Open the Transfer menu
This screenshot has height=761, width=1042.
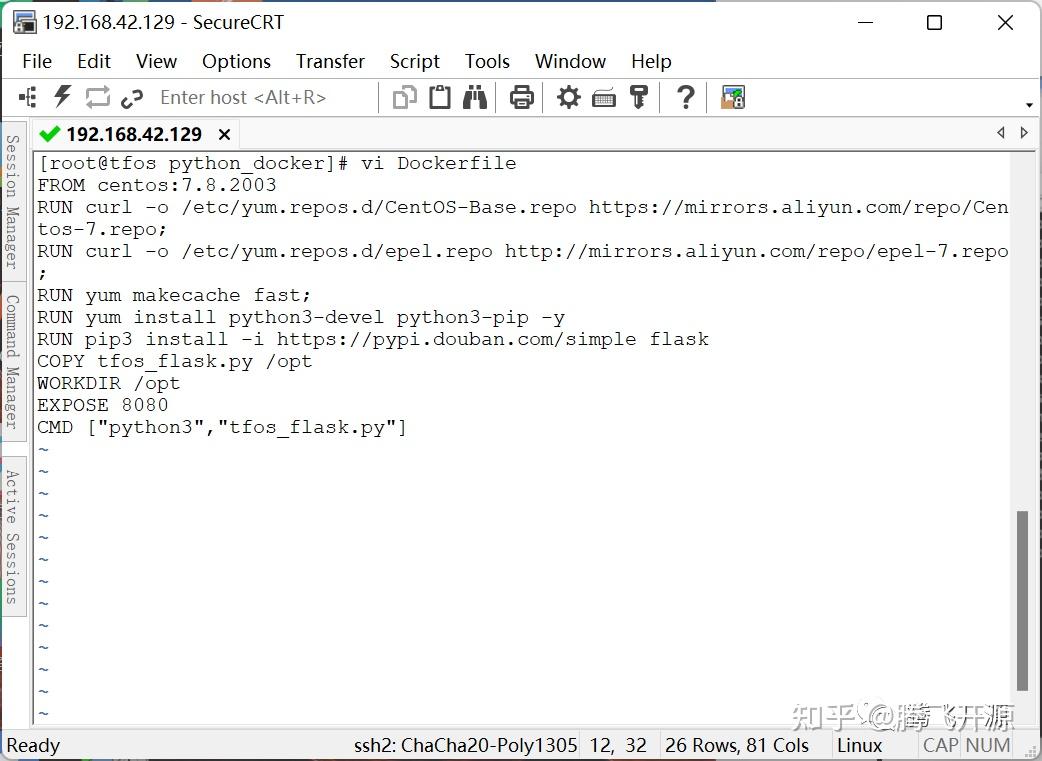tap(330, 61)
